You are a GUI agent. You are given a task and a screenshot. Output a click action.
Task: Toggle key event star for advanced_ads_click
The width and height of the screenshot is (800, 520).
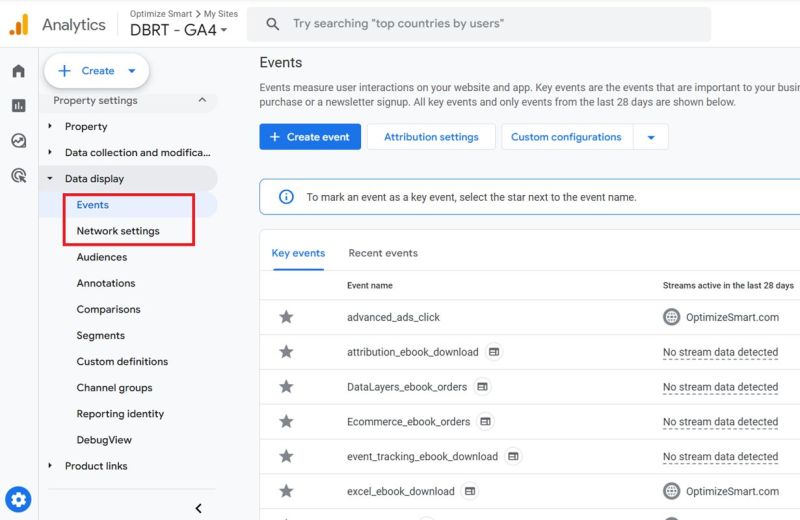pyautogui.click(x=286, y=317)
